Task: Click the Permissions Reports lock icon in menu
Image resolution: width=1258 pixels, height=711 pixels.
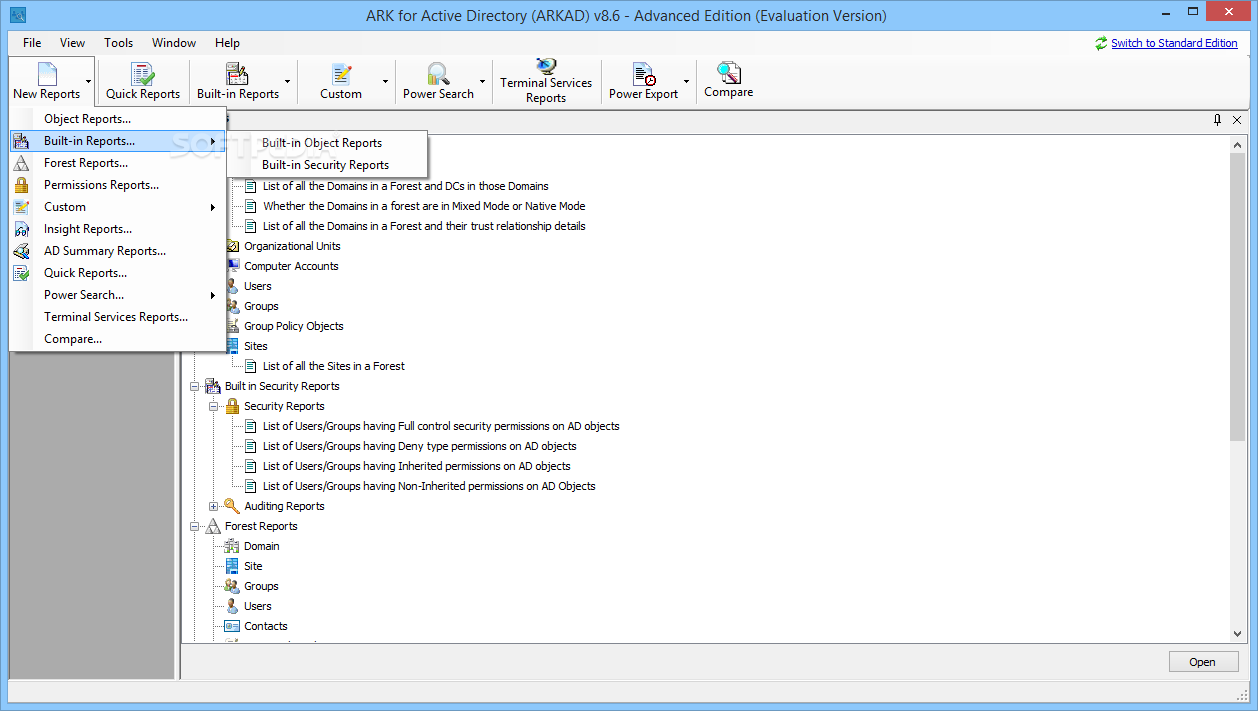Action: click(22, 185)
